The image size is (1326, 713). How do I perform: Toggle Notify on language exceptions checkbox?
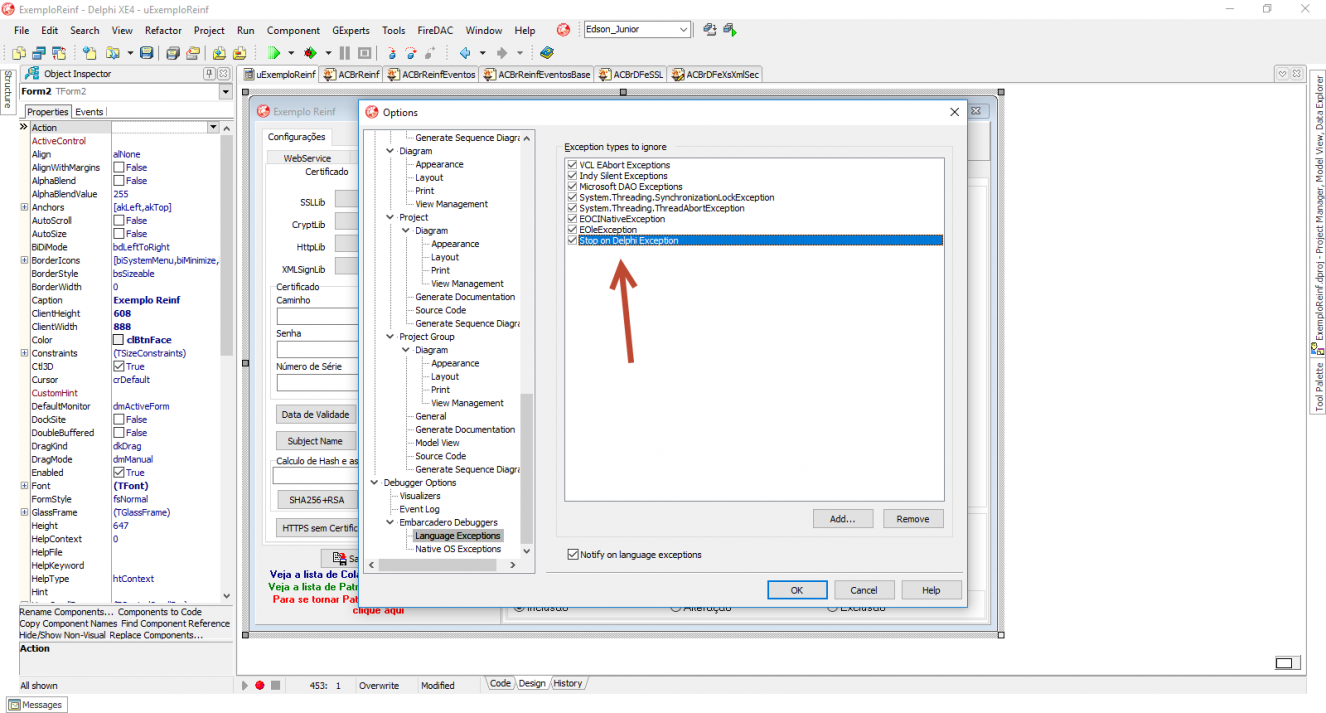tap(573, 554)
